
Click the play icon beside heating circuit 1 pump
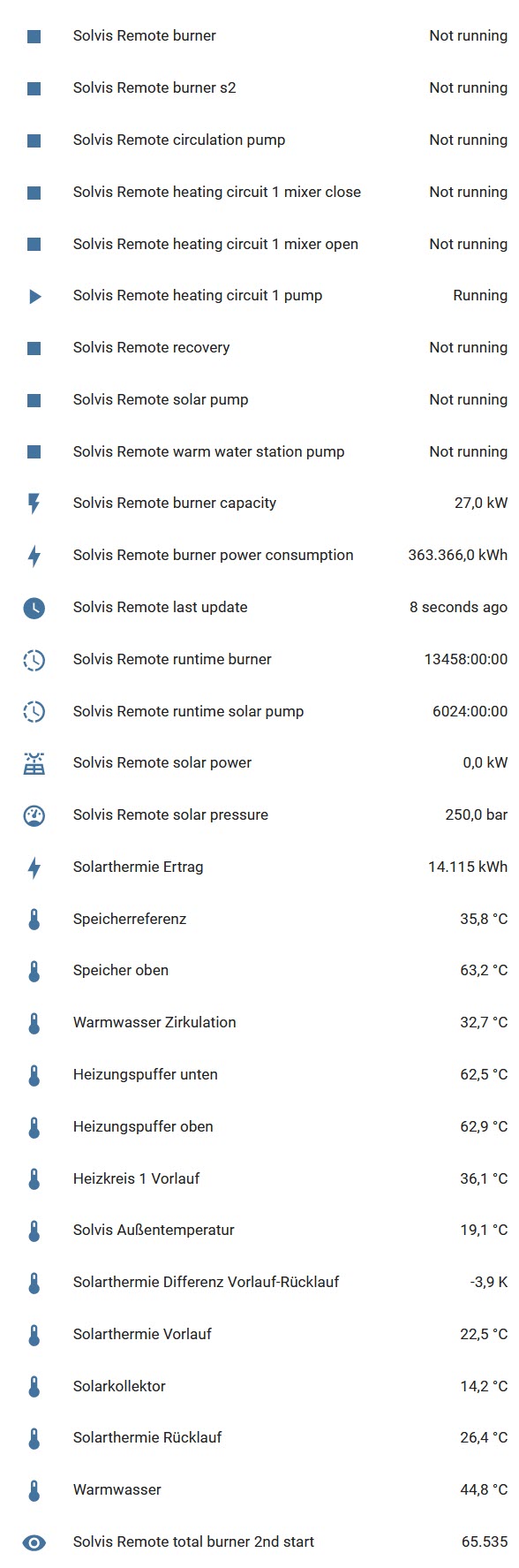click(34, 296)
